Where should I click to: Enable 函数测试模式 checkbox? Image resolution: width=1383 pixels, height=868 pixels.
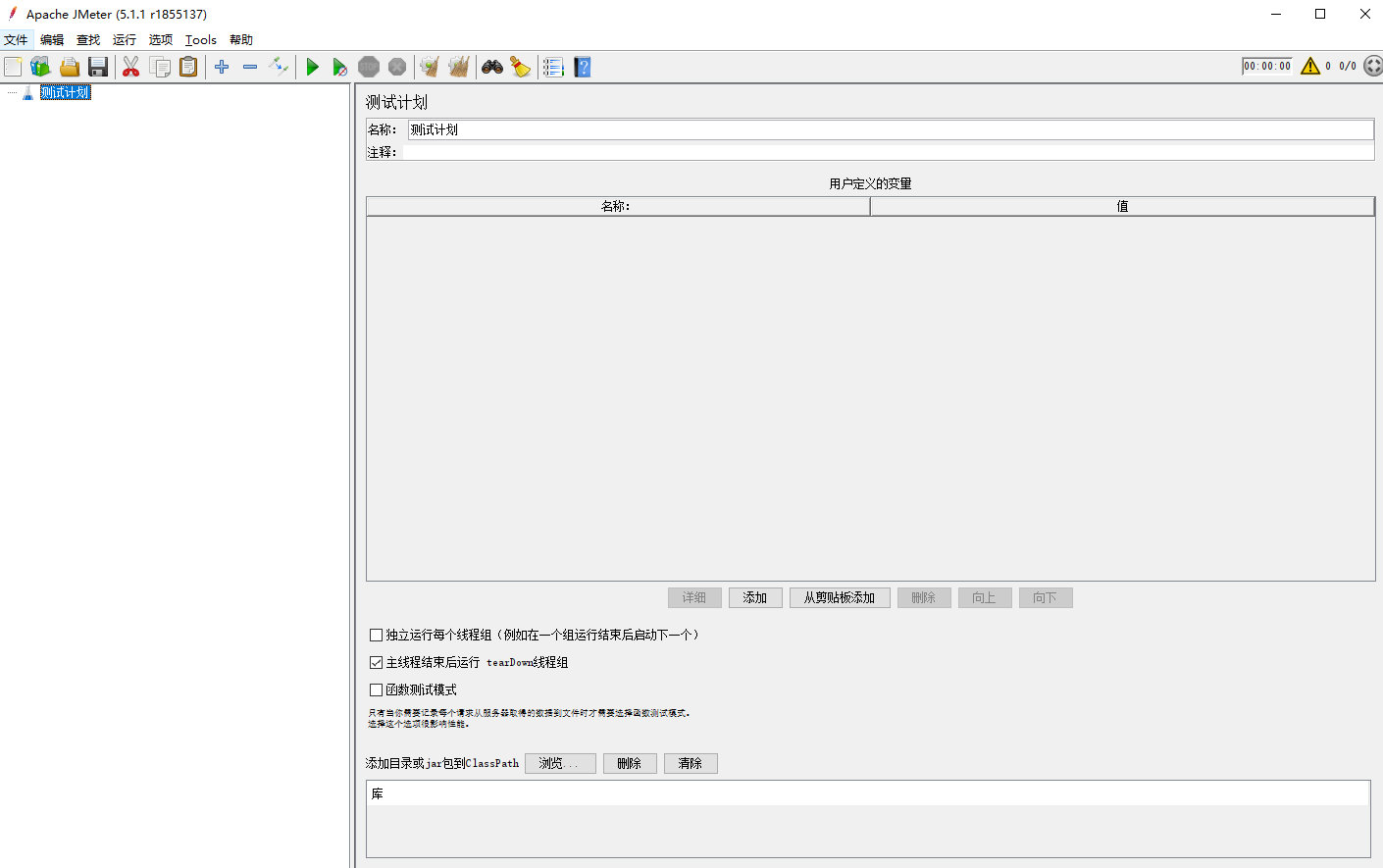coord(376,689)
